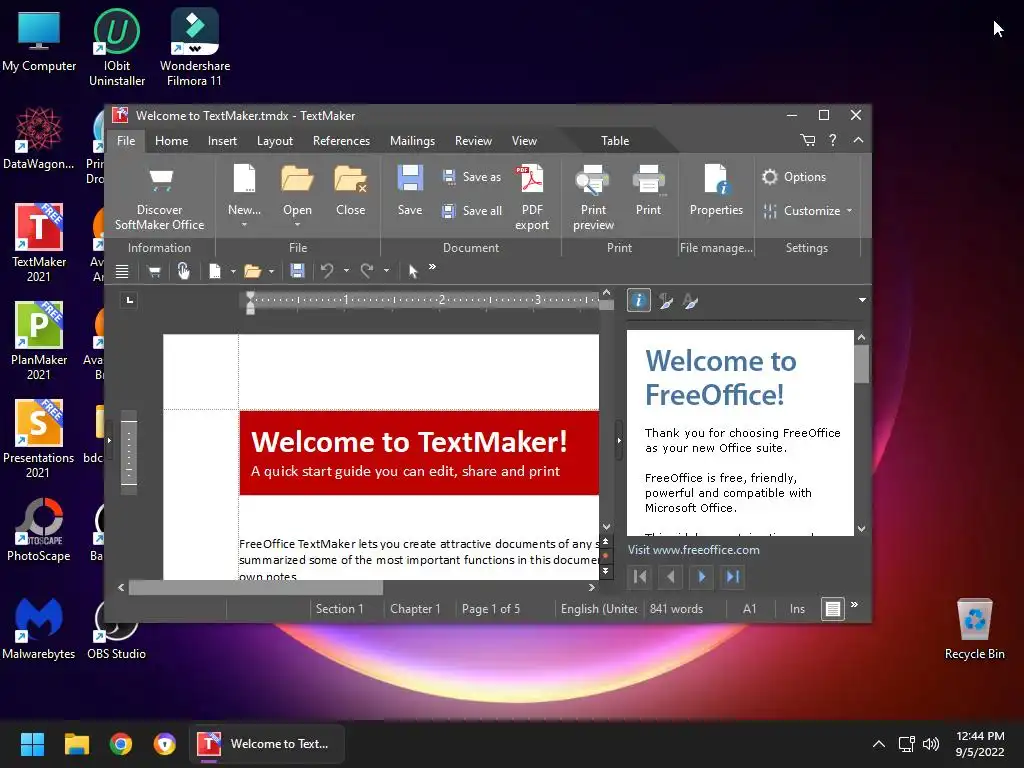The image size is (1024, 768).
Task: Click the floppy disk save icon in quick toolbar
Action: [297, 271]
